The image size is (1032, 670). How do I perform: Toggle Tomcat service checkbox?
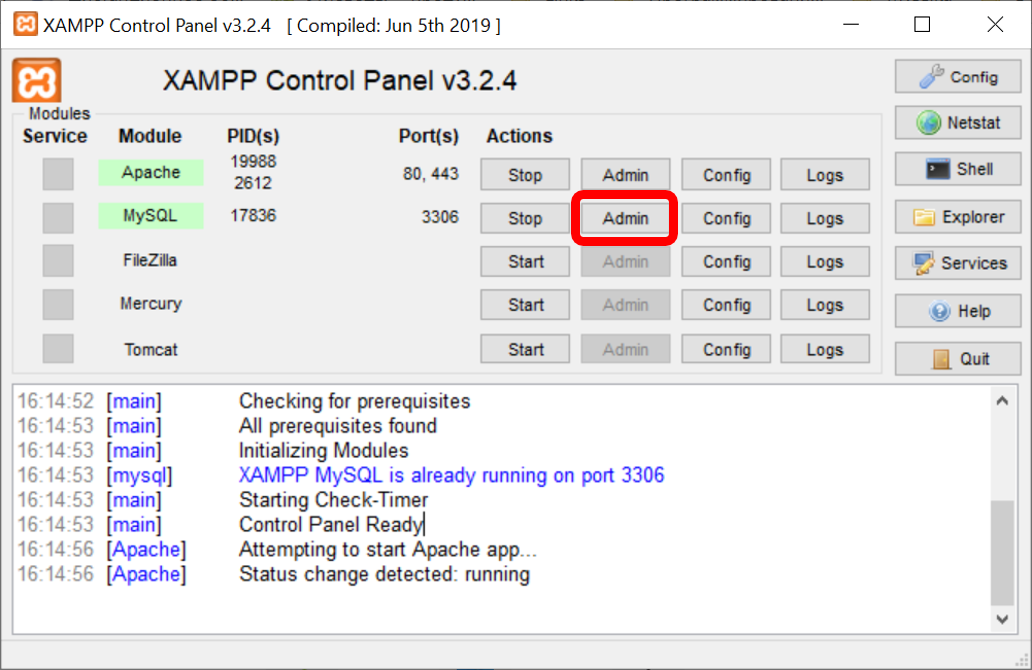[58, 349]
